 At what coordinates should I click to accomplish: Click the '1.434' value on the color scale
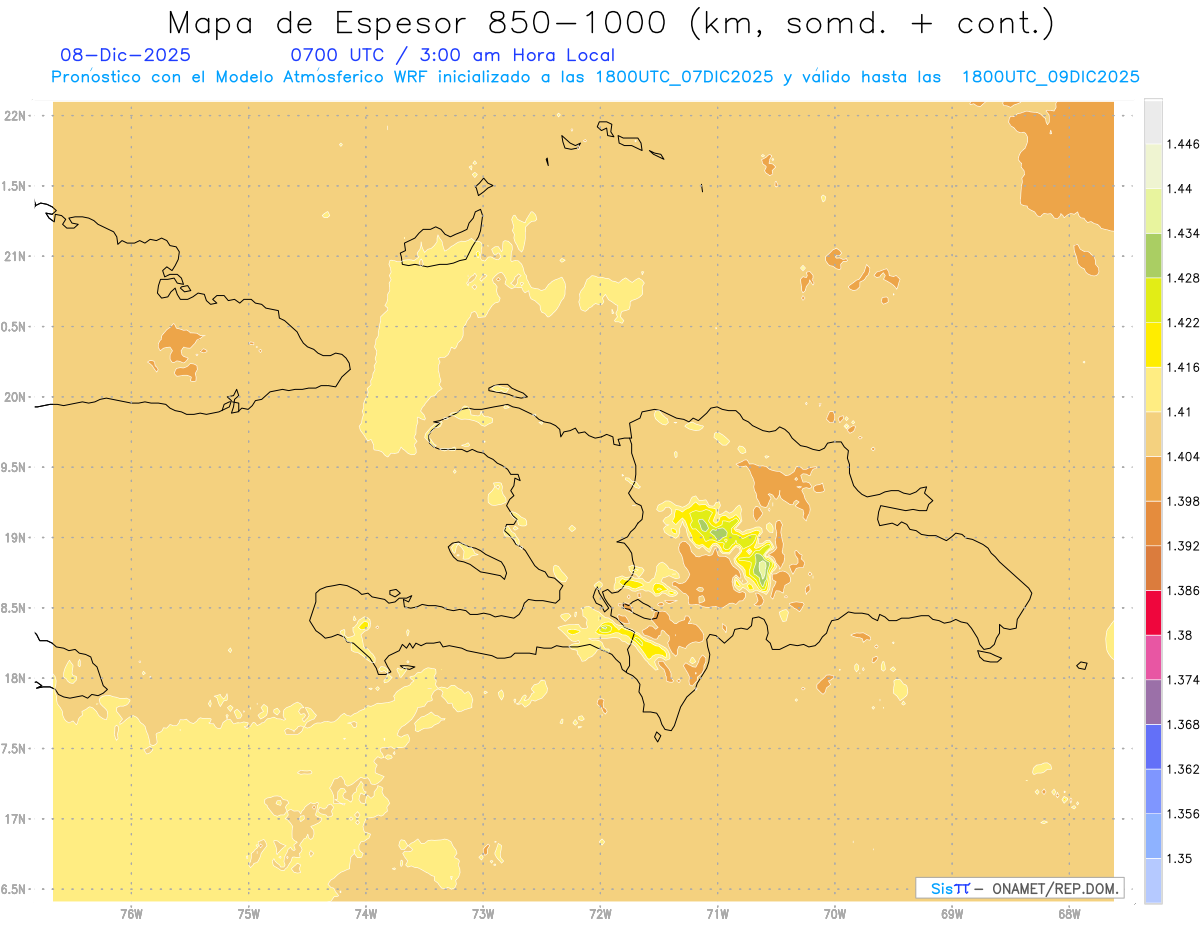pyautogui.click(x=1184, y=233)
